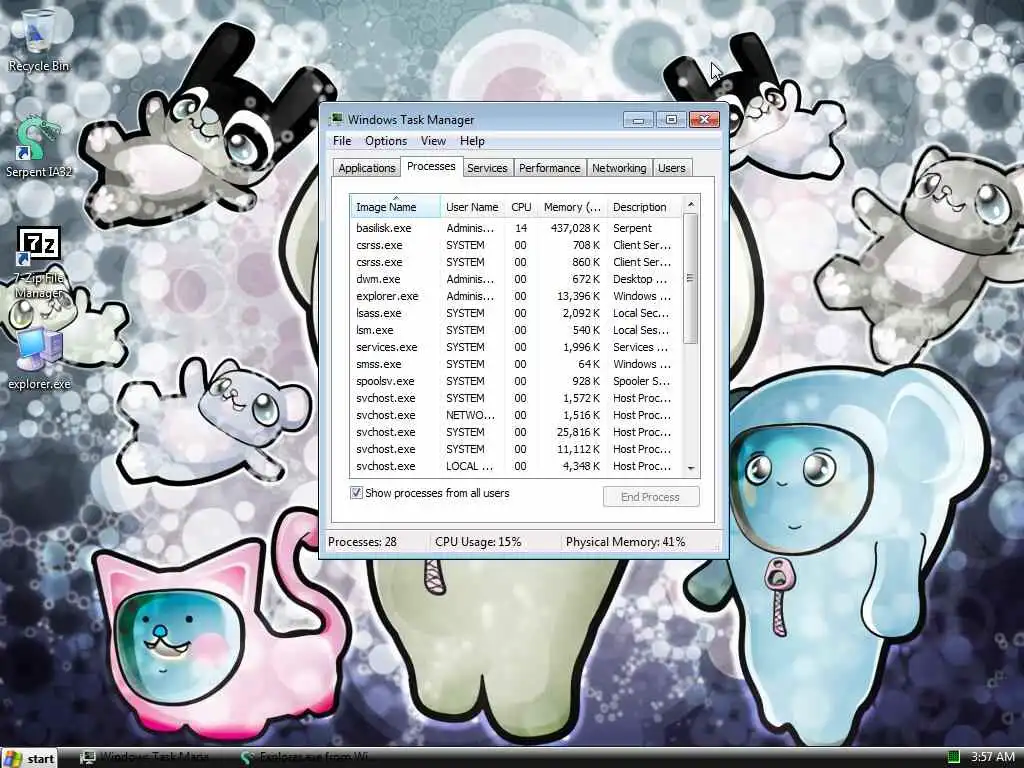Click the Task Manager title bar icon
The image size is (1024, 768).
click(x=336, y=120)
